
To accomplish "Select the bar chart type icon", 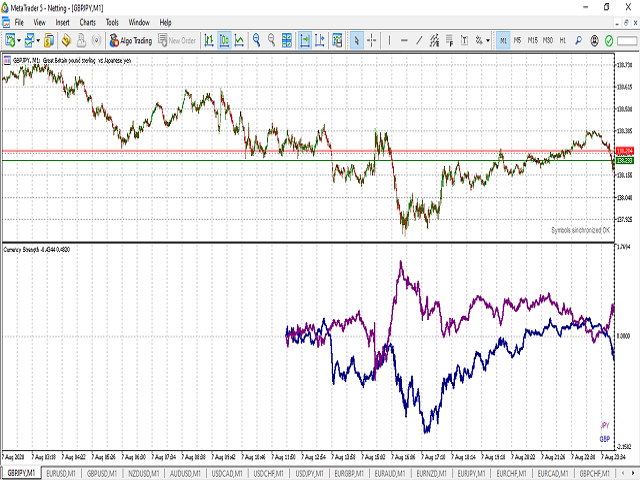I will point(211,41).
